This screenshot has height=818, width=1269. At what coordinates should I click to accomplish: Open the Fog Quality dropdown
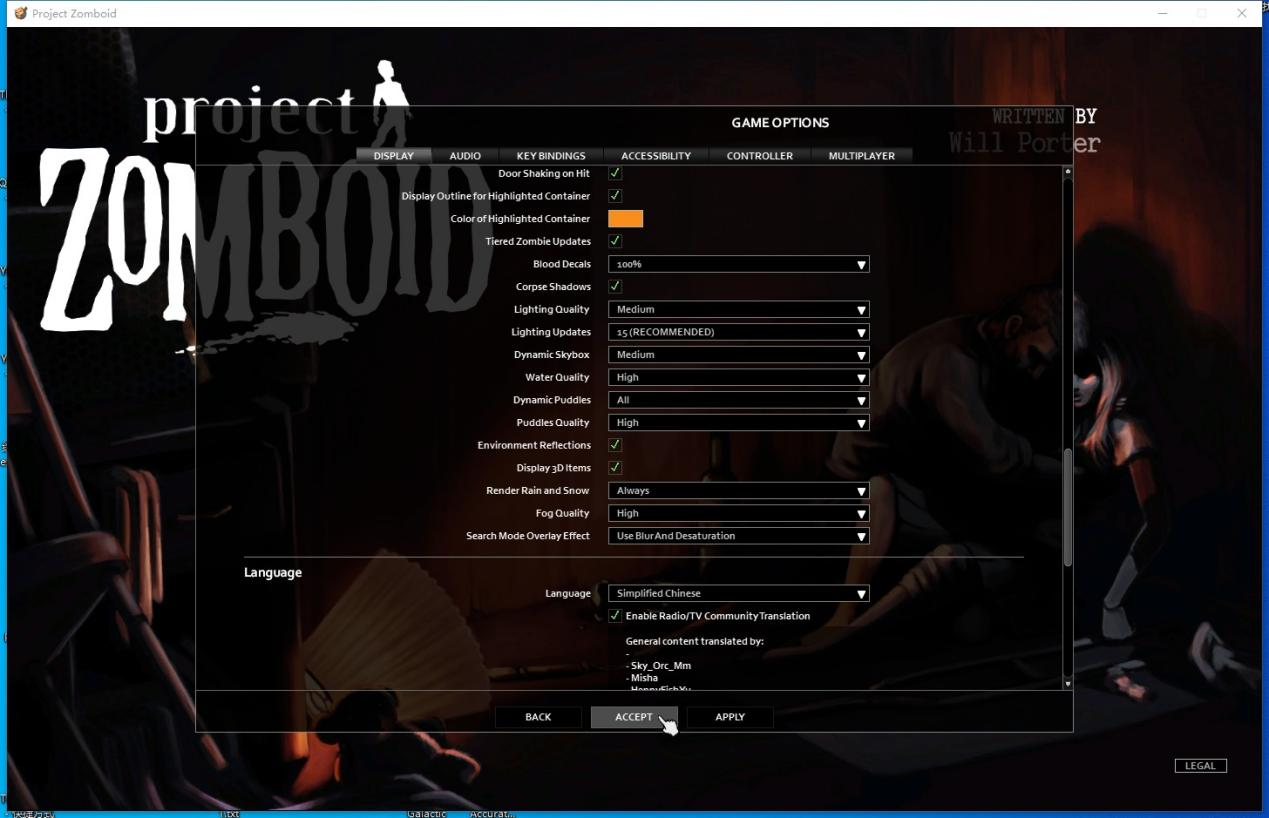click(739, 514)
